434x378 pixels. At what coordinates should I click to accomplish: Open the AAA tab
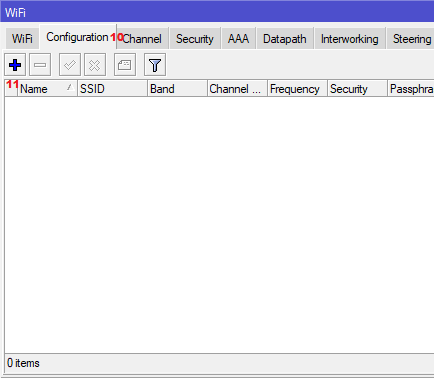(x=238, y=39)
